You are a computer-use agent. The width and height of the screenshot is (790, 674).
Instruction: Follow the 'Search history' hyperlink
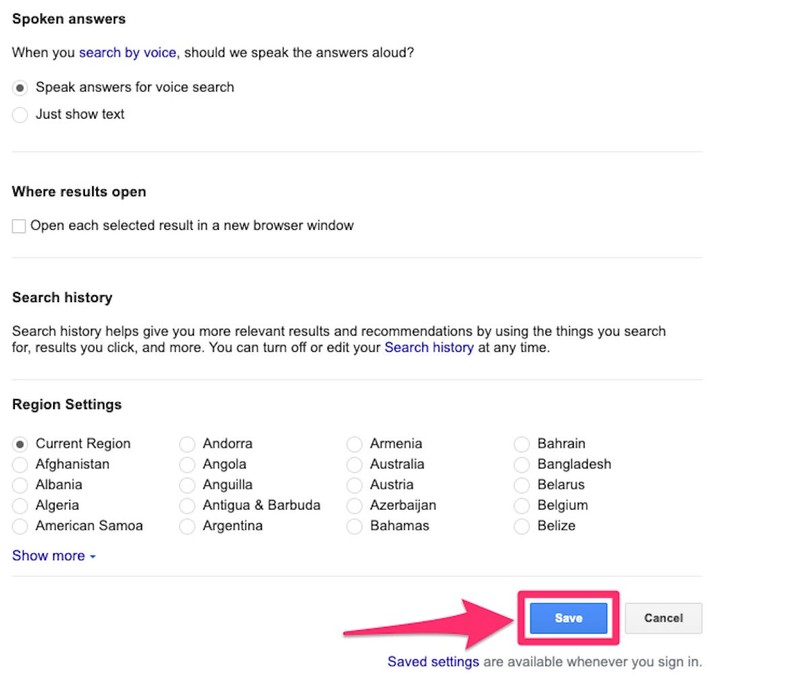pos(429,348)
